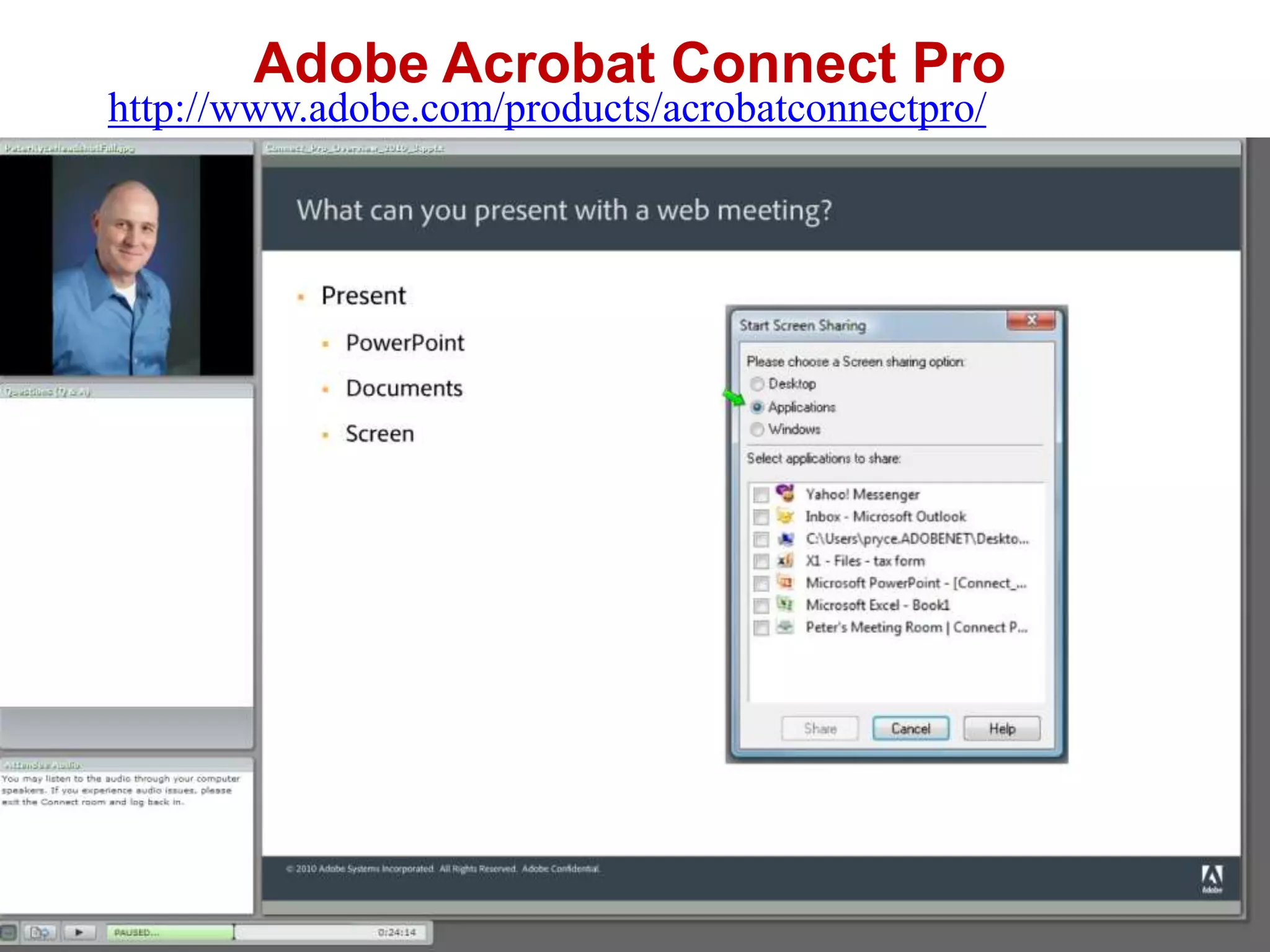Viewport: 1270px width, 952px height.
Task: Check the Yahoo! Messenger application checkbox
Action: click(x=761, y=495)
